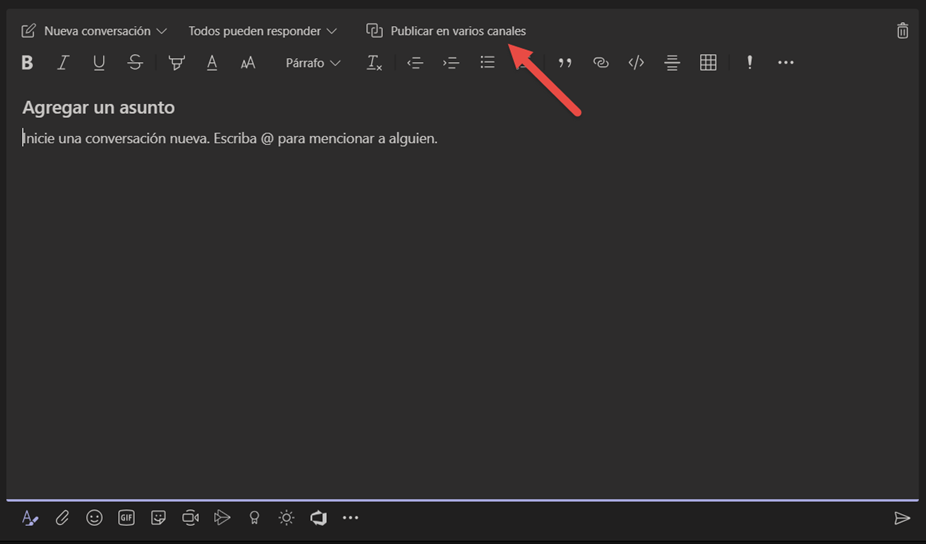Click the Agregar un asunto field
The height and width of the screenshot is (544, 926).
[x=99, y=108]
